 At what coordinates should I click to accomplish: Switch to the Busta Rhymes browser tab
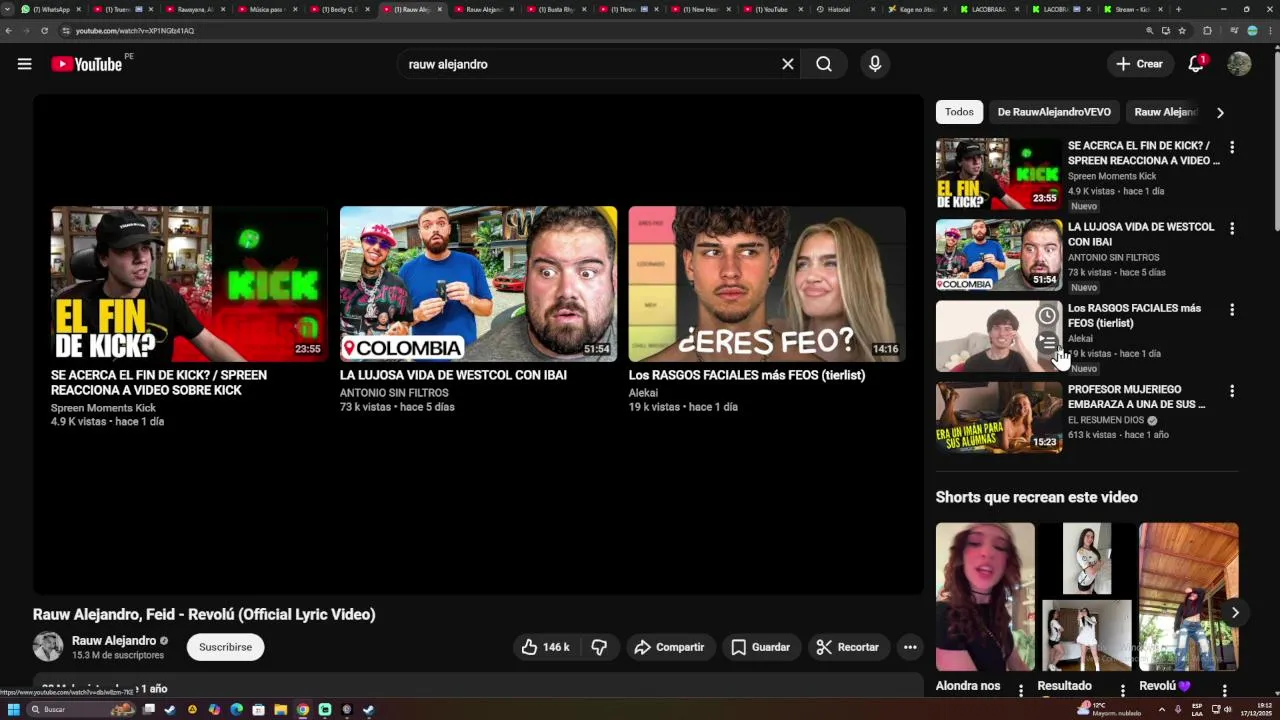coord(555,9)
